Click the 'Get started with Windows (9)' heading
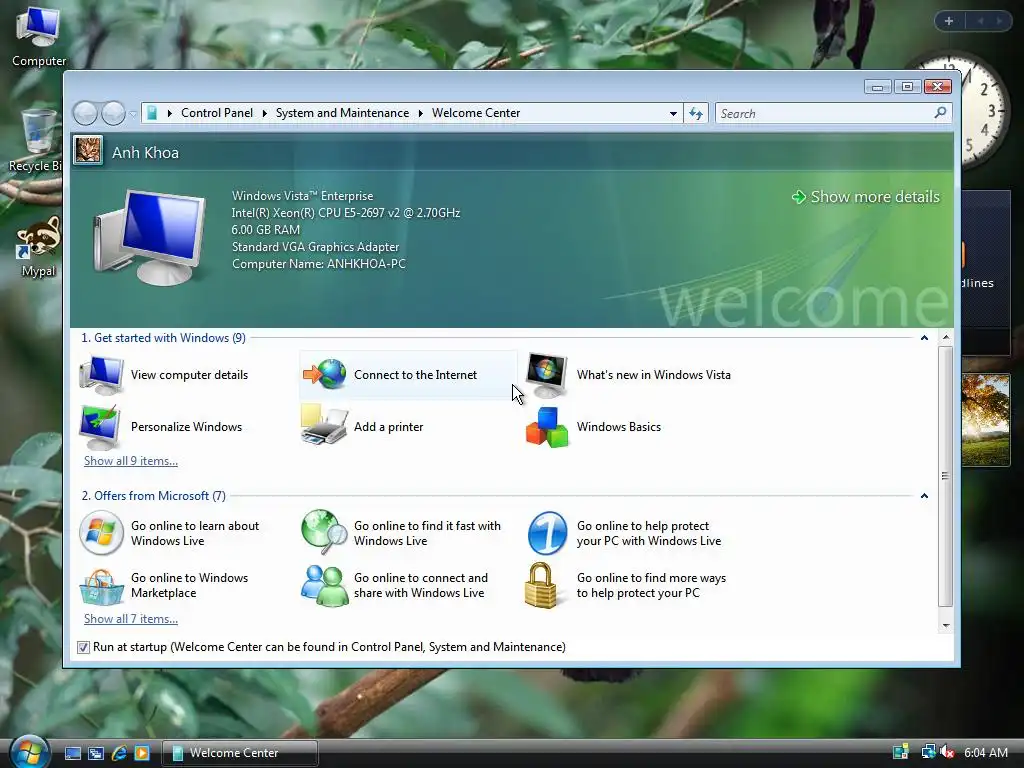 (x=163, y=338)
